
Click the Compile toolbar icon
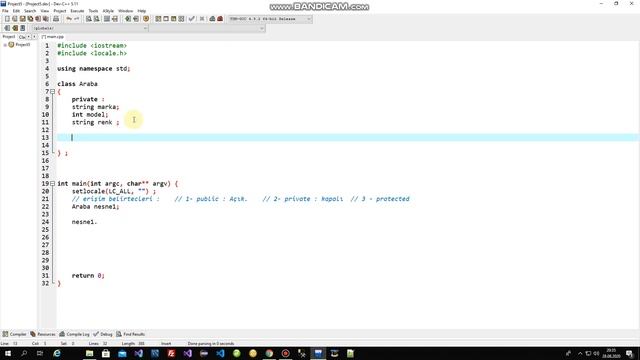click(158, 19)
